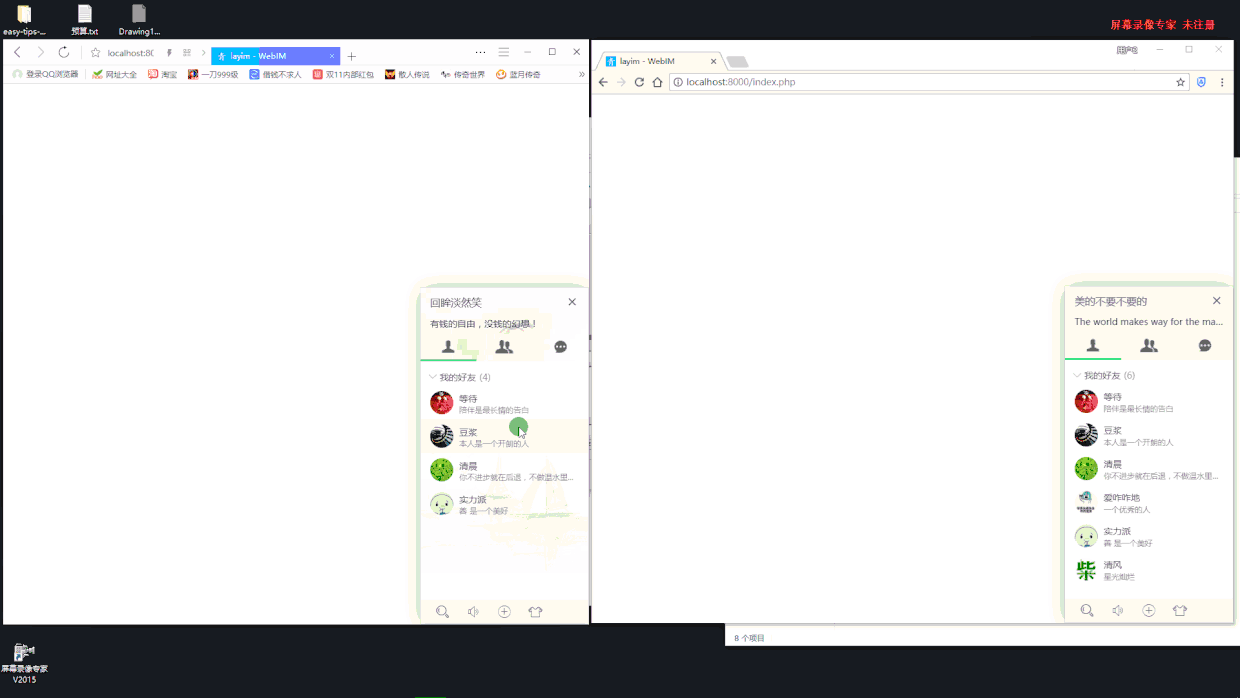
Task: Open 网址大全 bookmark
Action: pos(114,75)
